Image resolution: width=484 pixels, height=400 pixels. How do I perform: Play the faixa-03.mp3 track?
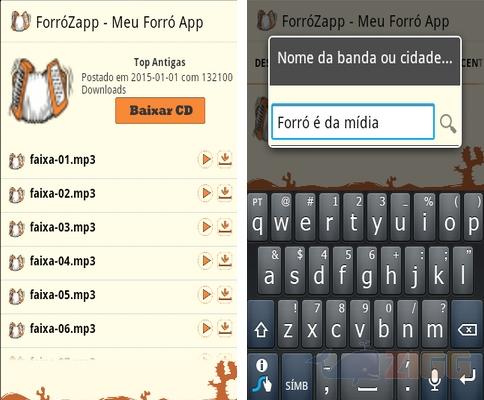206,227
